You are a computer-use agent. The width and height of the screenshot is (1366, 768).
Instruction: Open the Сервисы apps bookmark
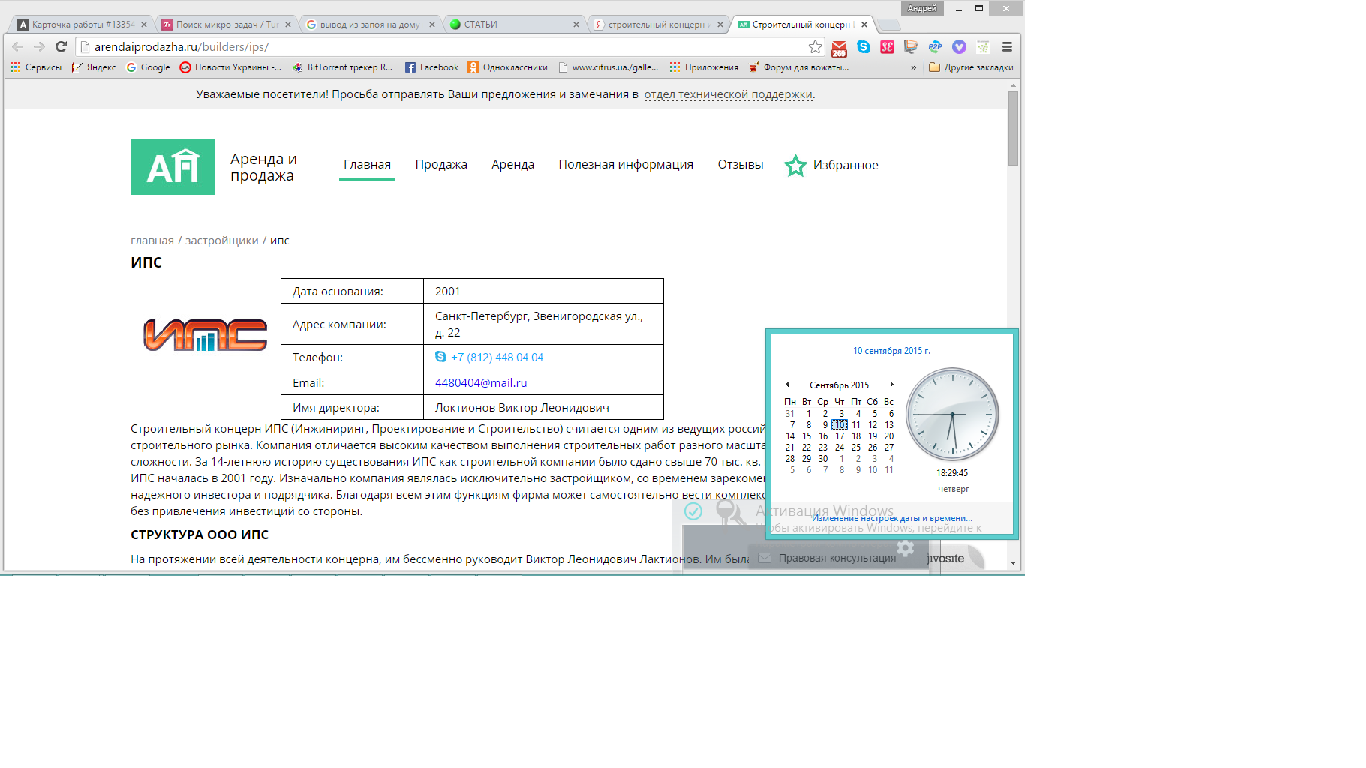click(x=36, y=68)
